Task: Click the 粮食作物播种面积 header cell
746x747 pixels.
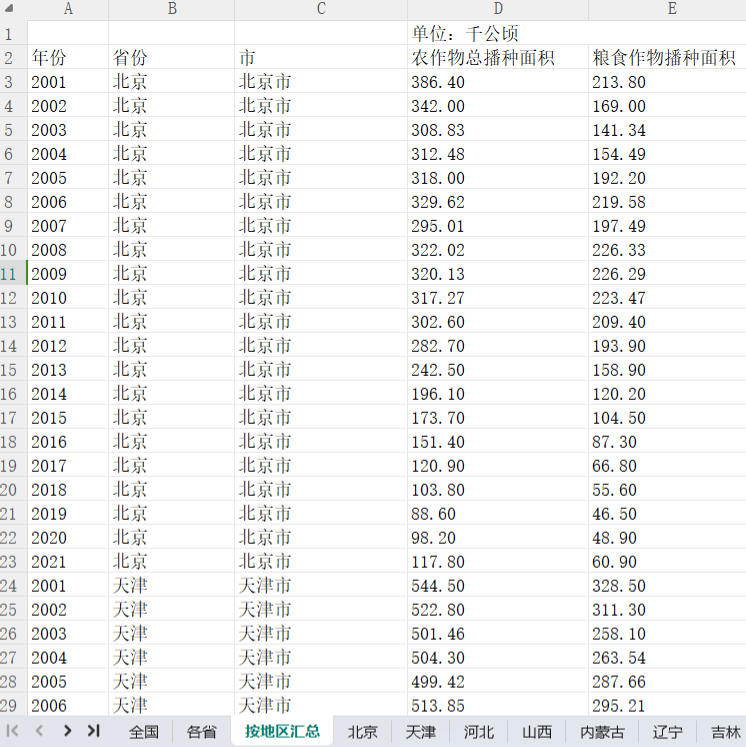Action: pos(667,58)
